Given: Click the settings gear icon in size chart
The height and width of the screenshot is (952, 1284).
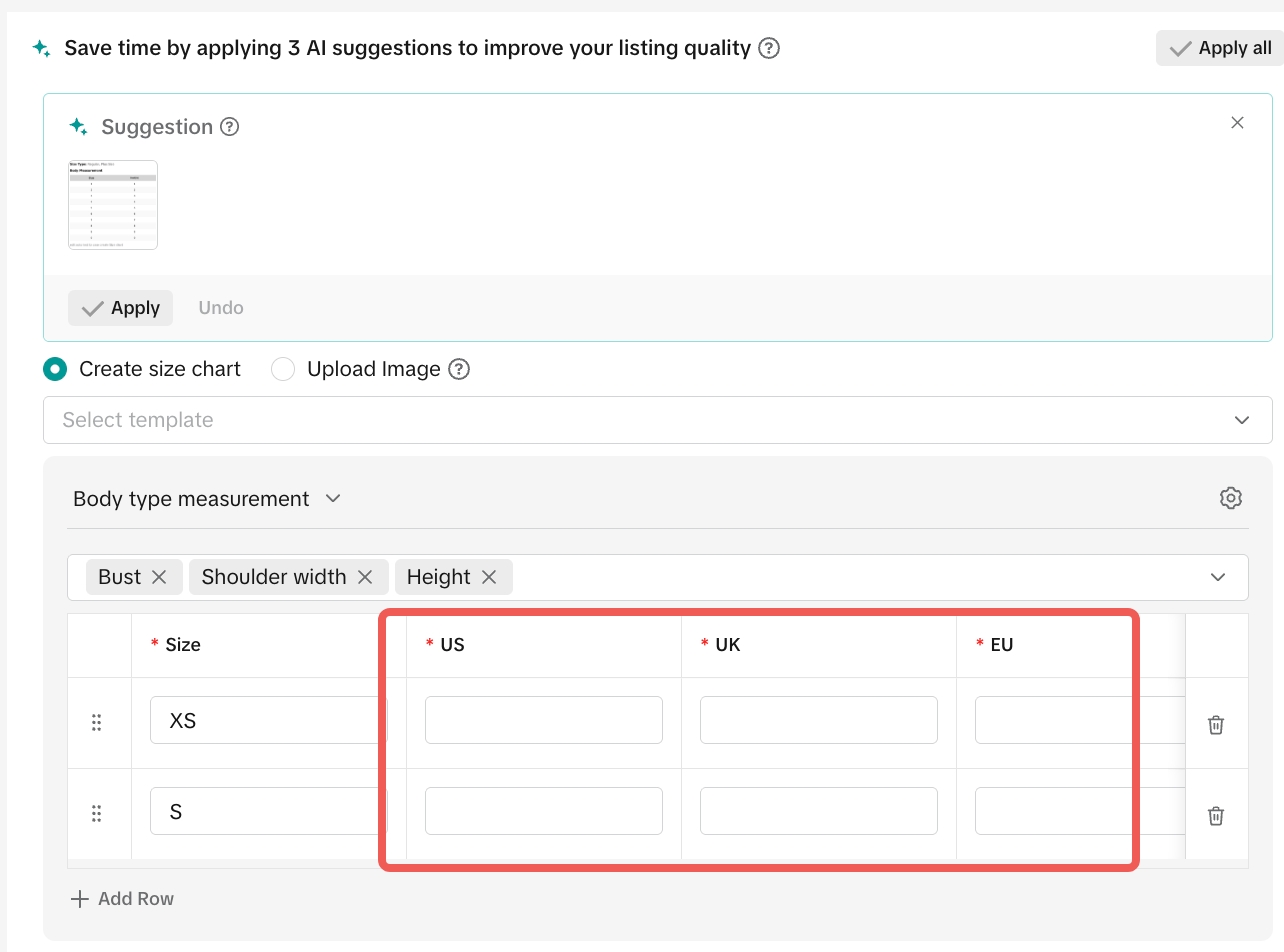Looking at the screenshot, I should (1231, 498).
